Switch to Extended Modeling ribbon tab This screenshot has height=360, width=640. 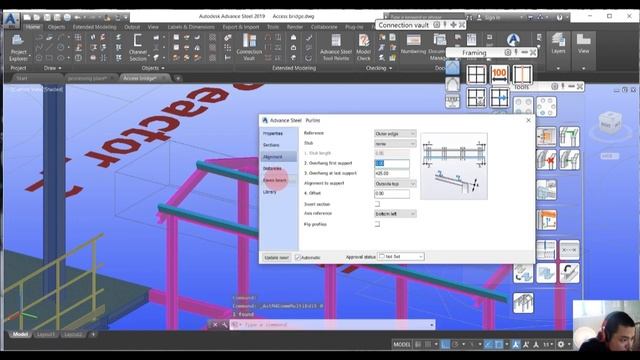pyautogui.click(x=94, y=27)
